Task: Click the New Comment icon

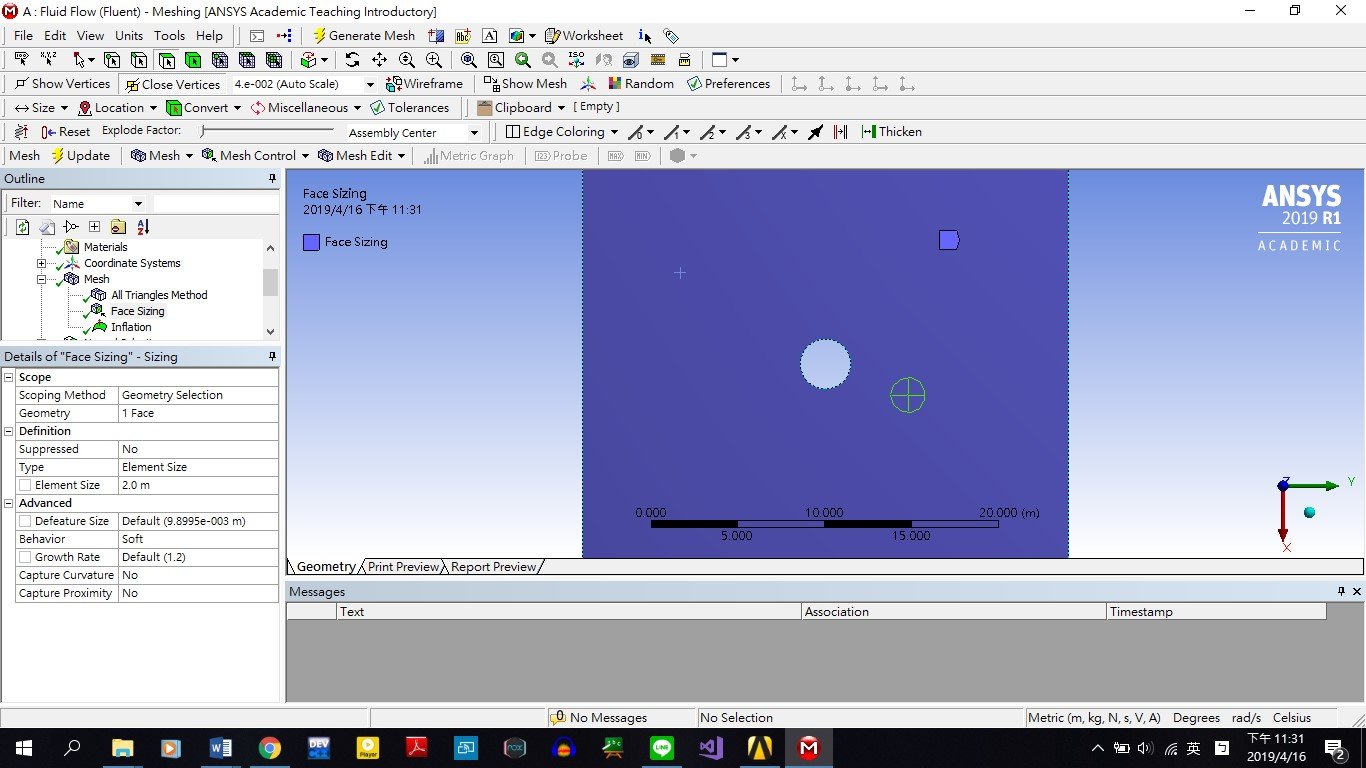Action: click(x=463, y=35)
